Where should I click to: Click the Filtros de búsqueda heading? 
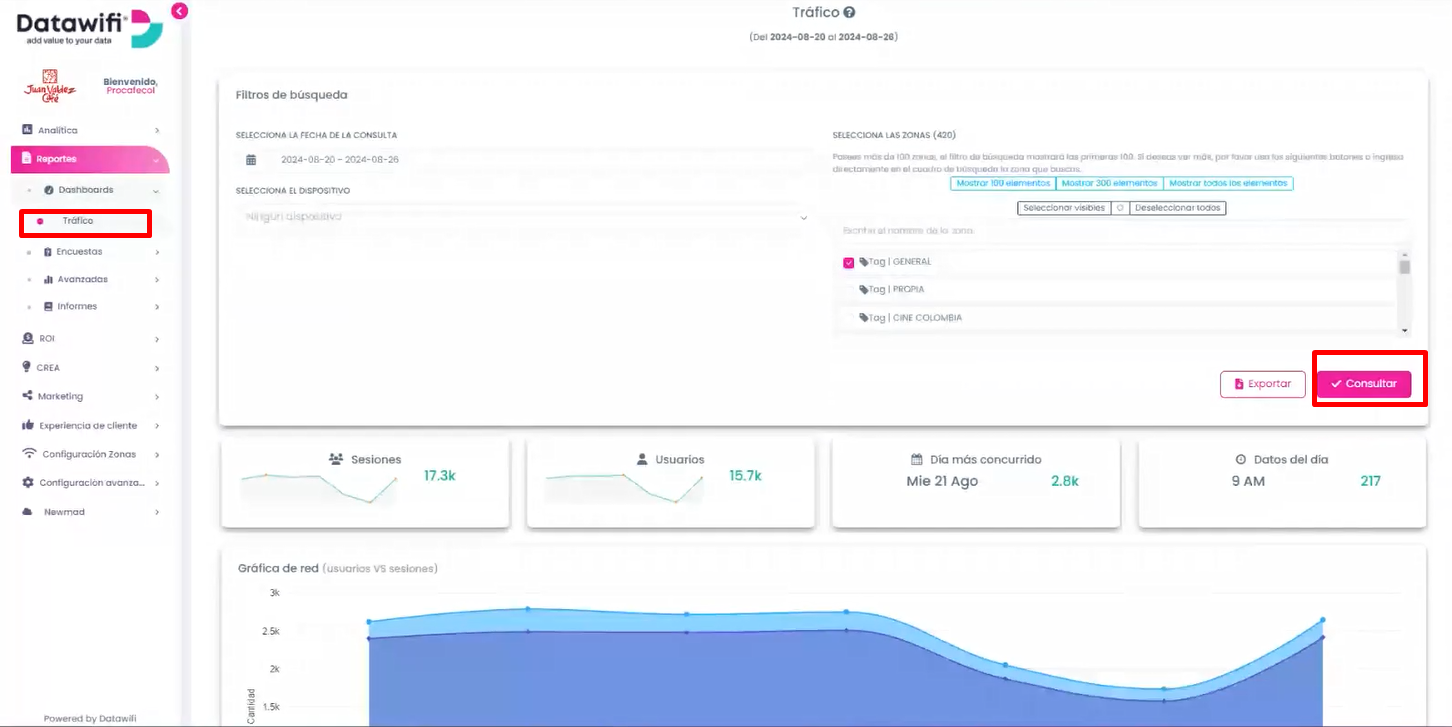coord(291,95)
